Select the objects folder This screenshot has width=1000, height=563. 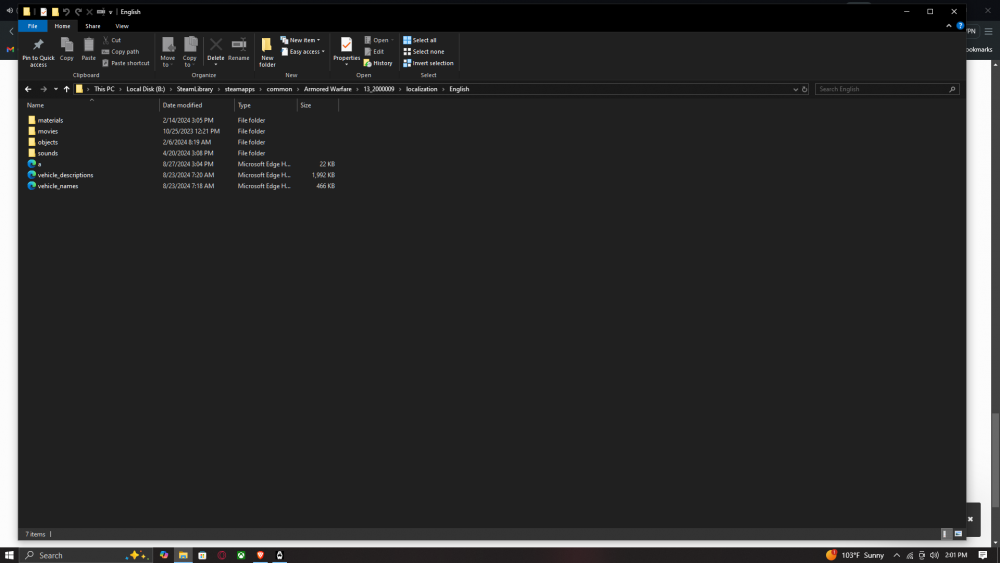pyautogui.click(x=48, y=142)
